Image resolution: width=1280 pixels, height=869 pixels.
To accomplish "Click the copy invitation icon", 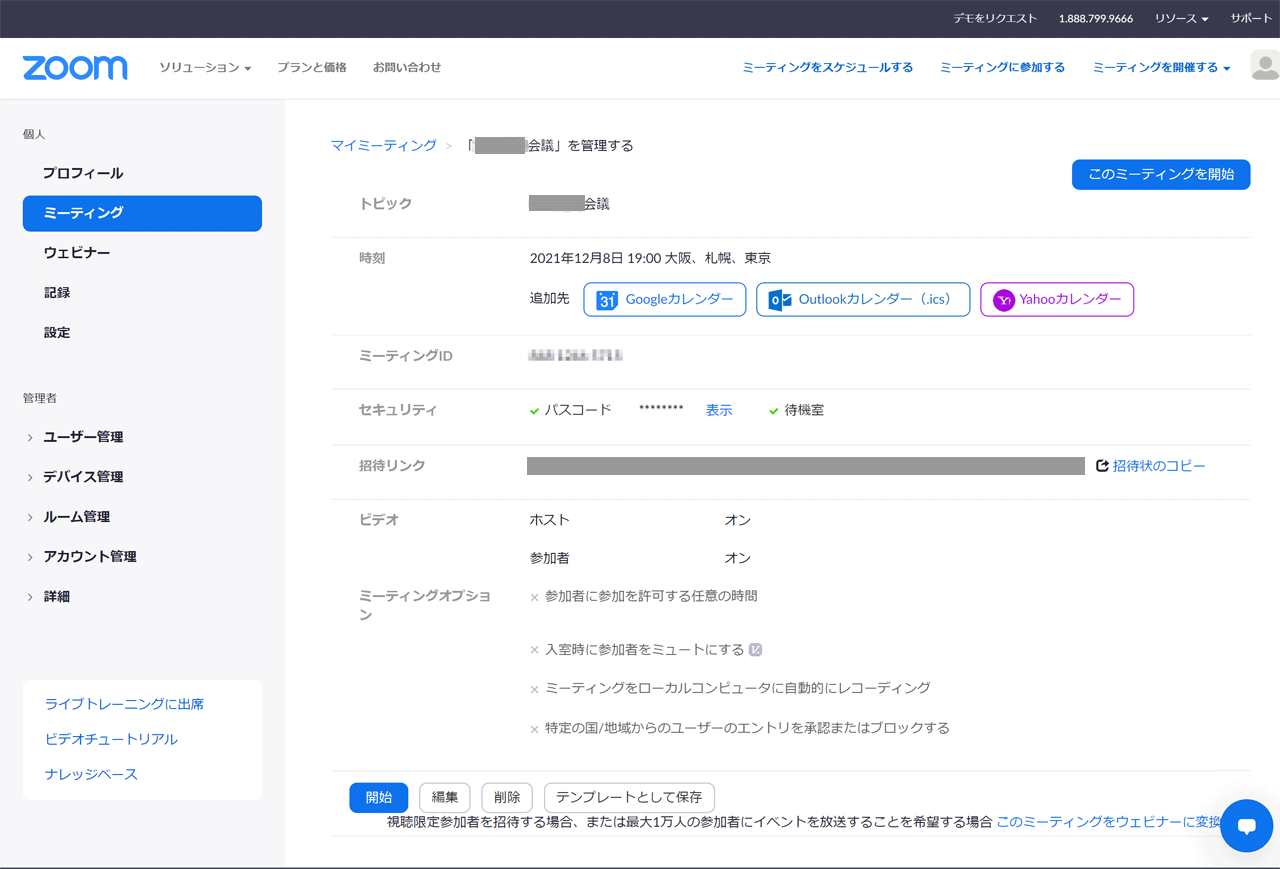I will [x=1102, y=466].
